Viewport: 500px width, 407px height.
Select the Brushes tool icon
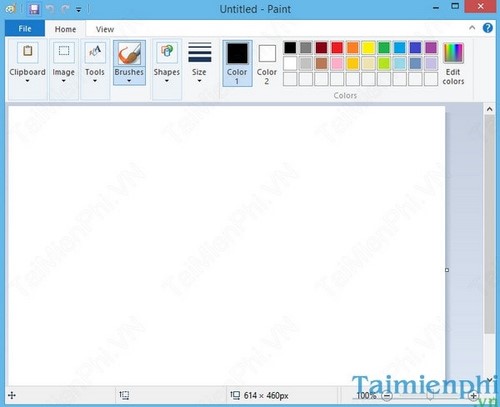tap(129, 53)
